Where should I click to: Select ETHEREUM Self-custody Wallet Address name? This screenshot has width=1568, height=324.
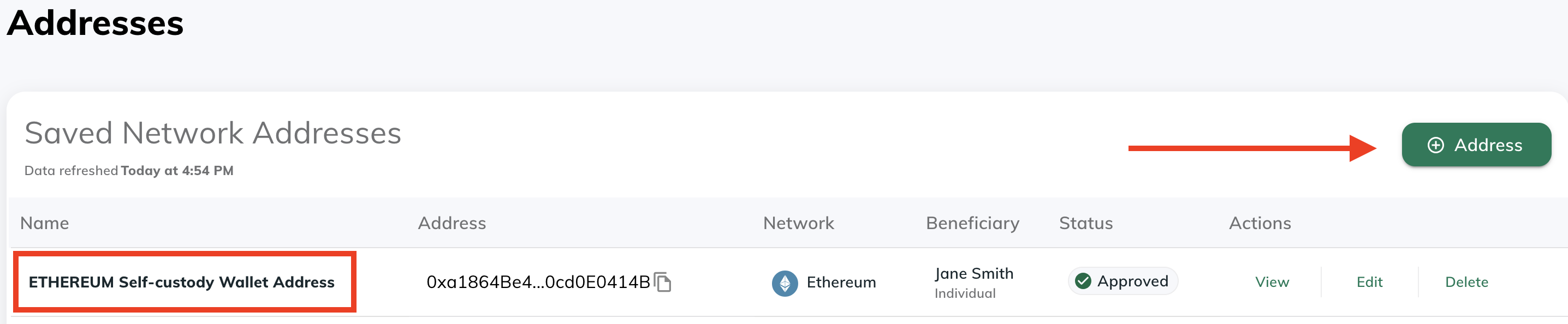181,282
